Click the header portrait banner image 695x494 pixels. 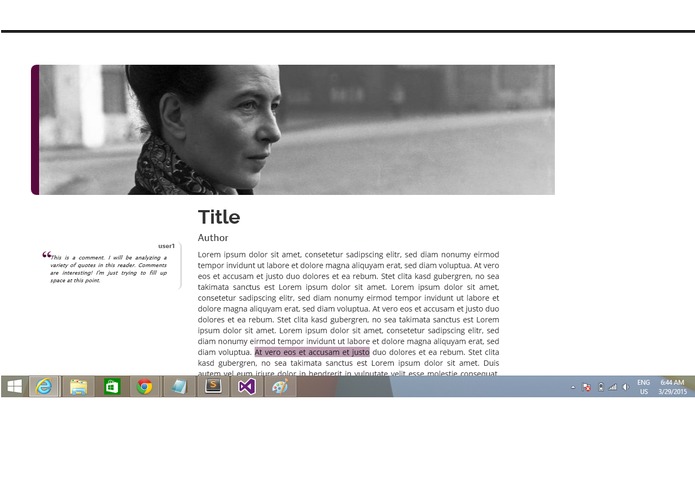pos(293,130)
